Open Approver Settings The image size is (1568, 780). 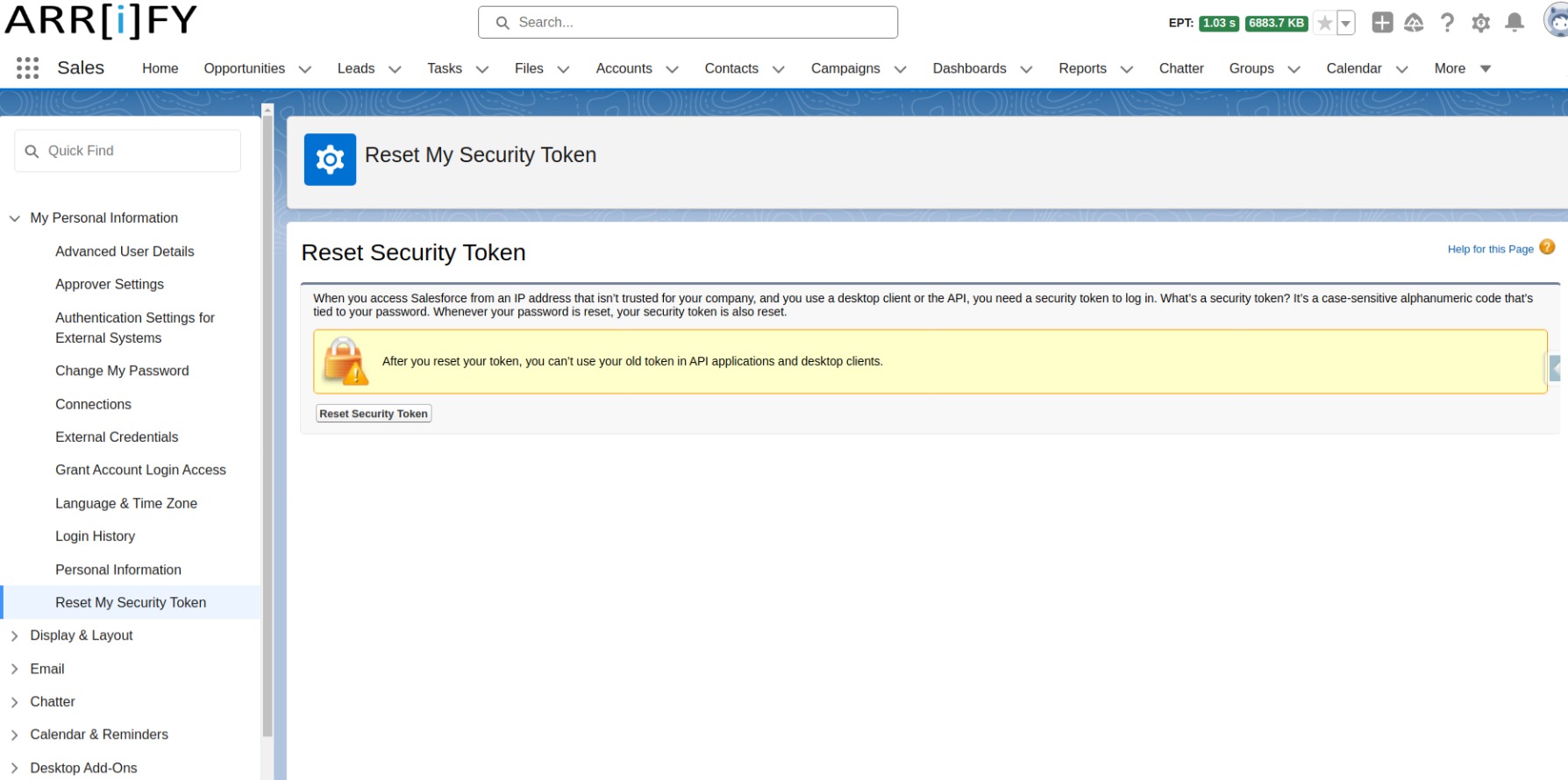(110, 284)
